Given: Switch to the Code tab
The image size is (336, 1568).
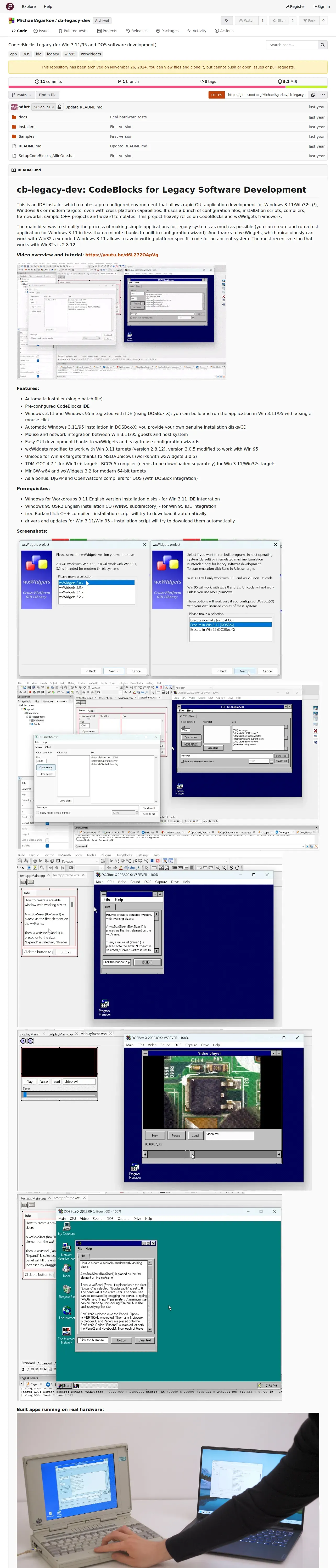Looking at the screenshot, I should click(20, 31).
